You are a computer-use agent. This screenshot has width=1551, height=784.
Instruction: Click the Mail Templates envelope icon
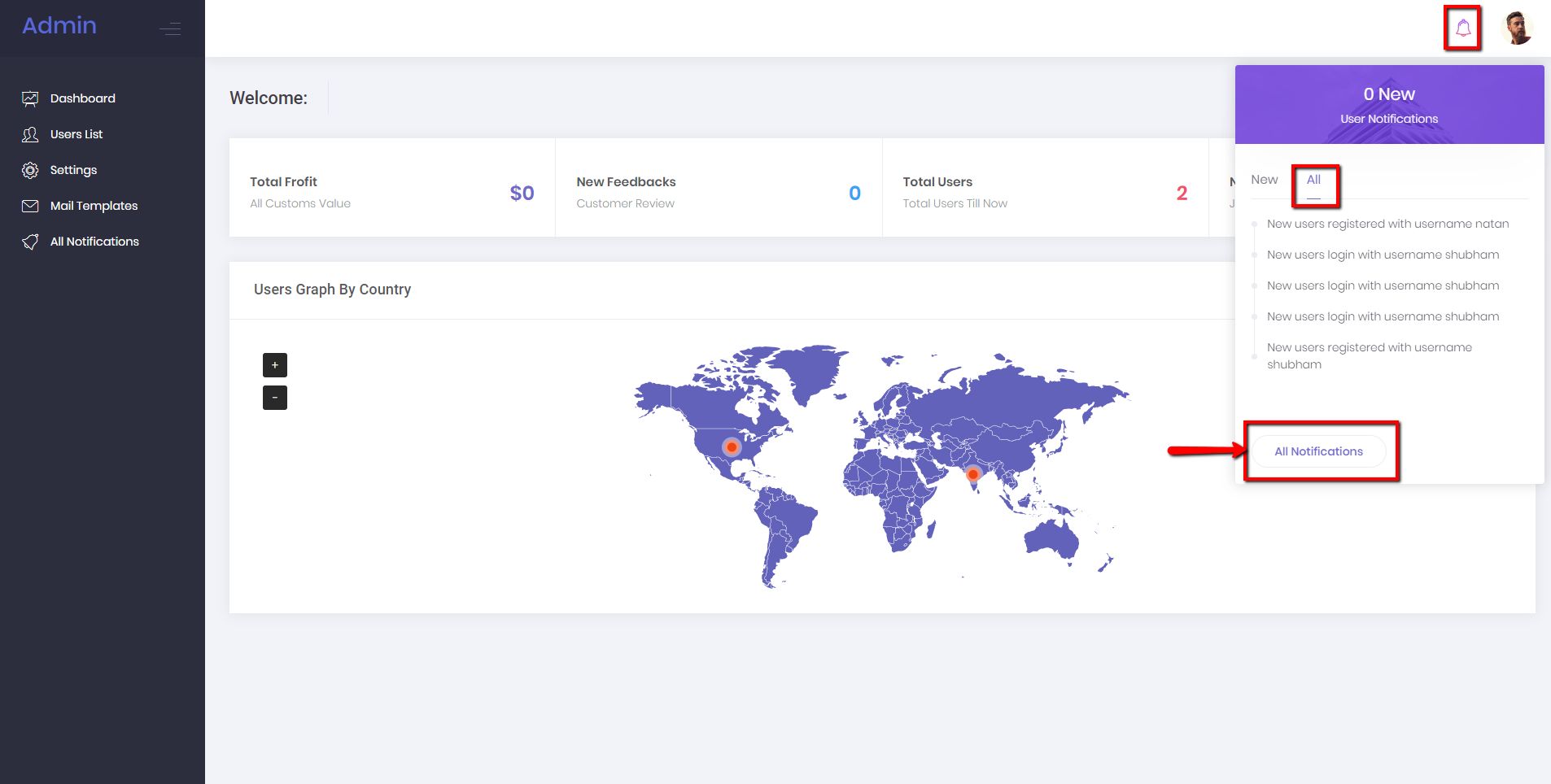tap(30, 206)
